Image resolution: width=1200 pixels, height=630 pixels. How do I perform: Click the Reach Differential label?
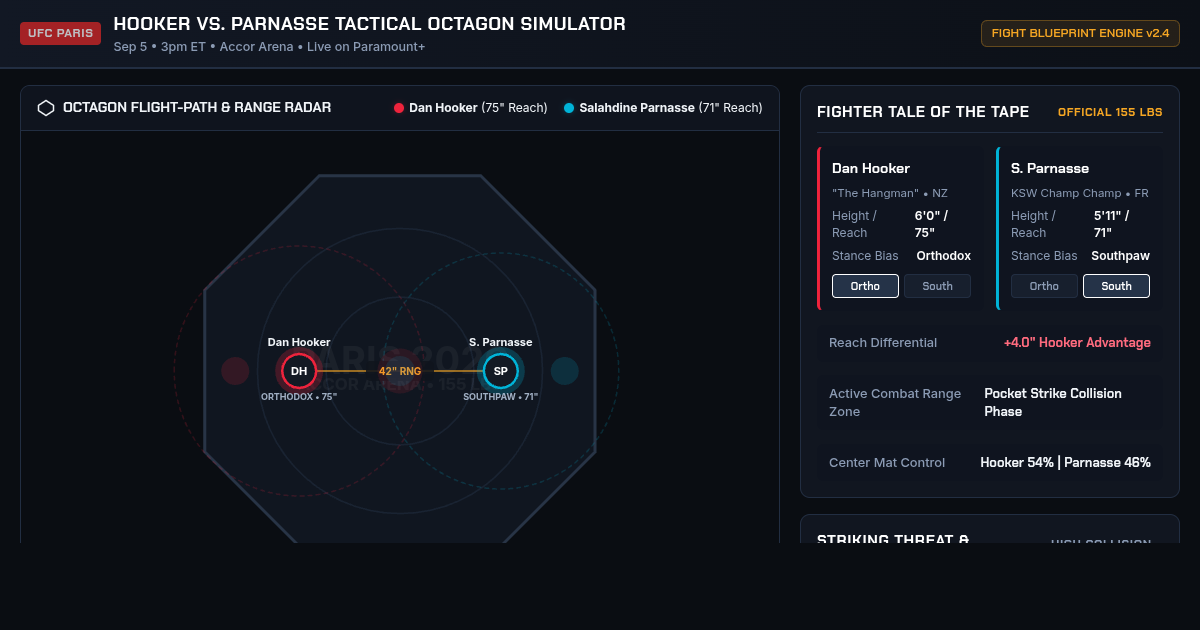883,342
